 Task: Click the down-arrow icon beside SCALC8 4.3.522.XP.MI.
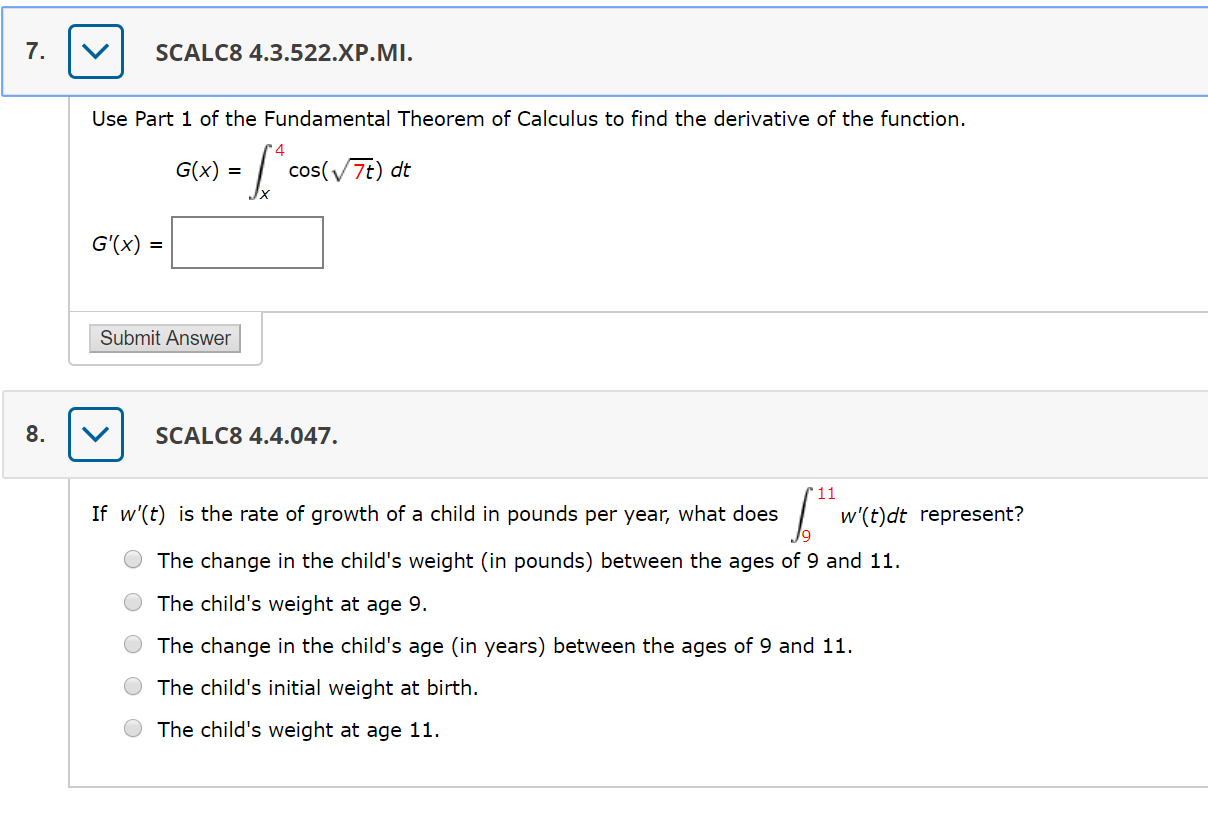point(95,51)
